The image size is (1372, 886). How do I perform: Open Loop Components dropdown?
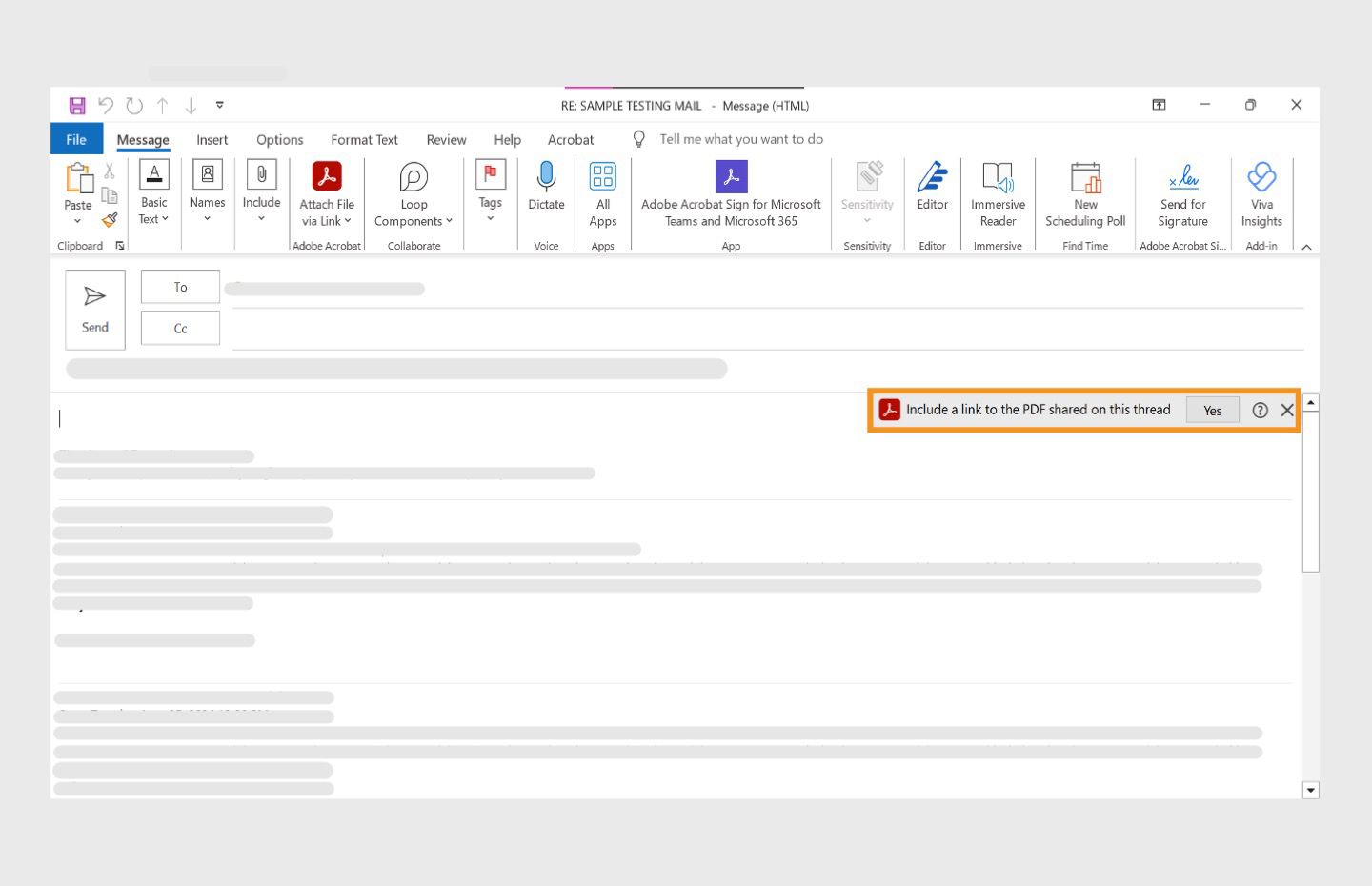click(x=414, y=194)
